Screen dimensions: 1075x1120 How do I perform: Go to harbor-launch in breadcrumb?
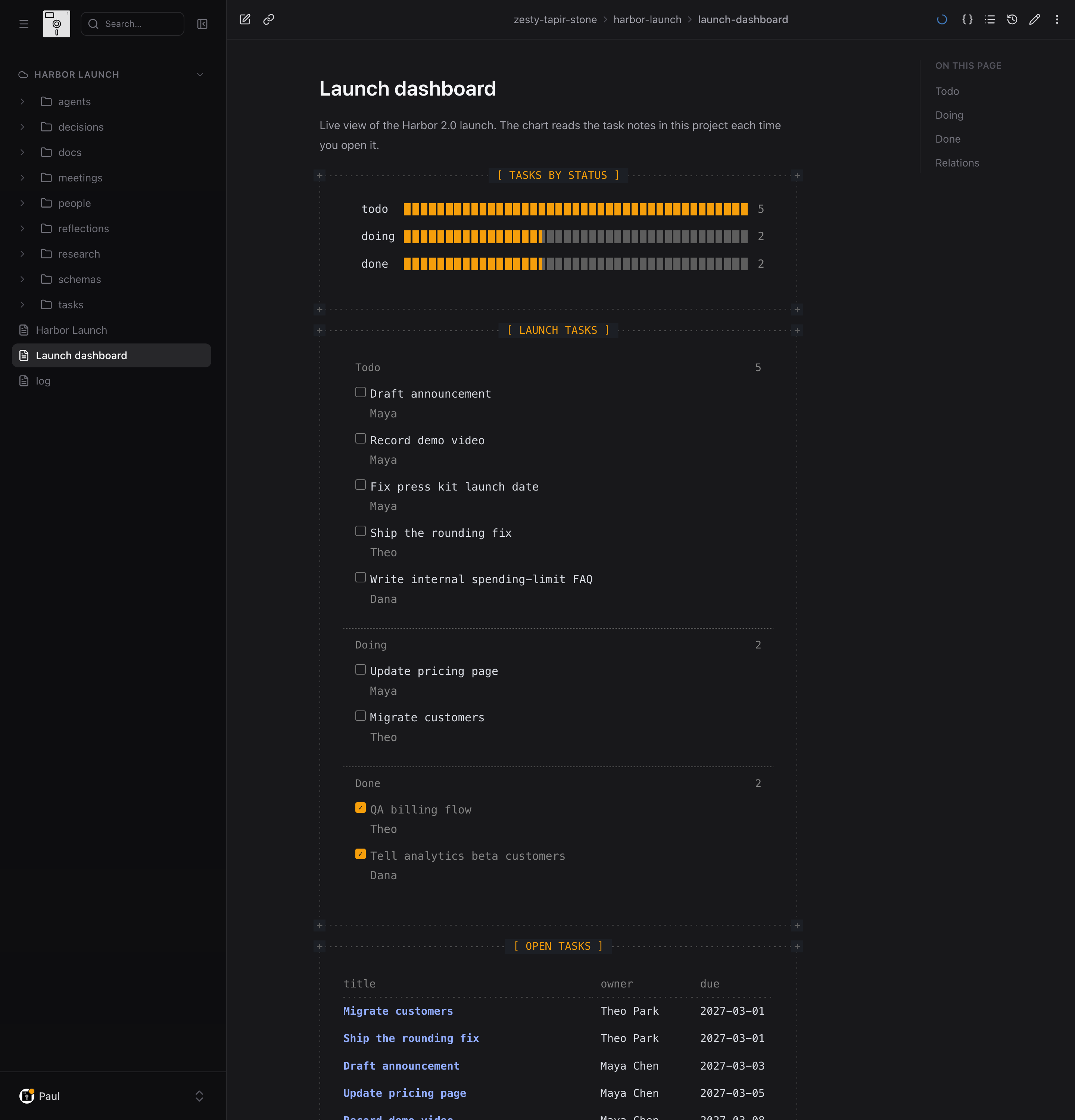(x=647, y=19)
